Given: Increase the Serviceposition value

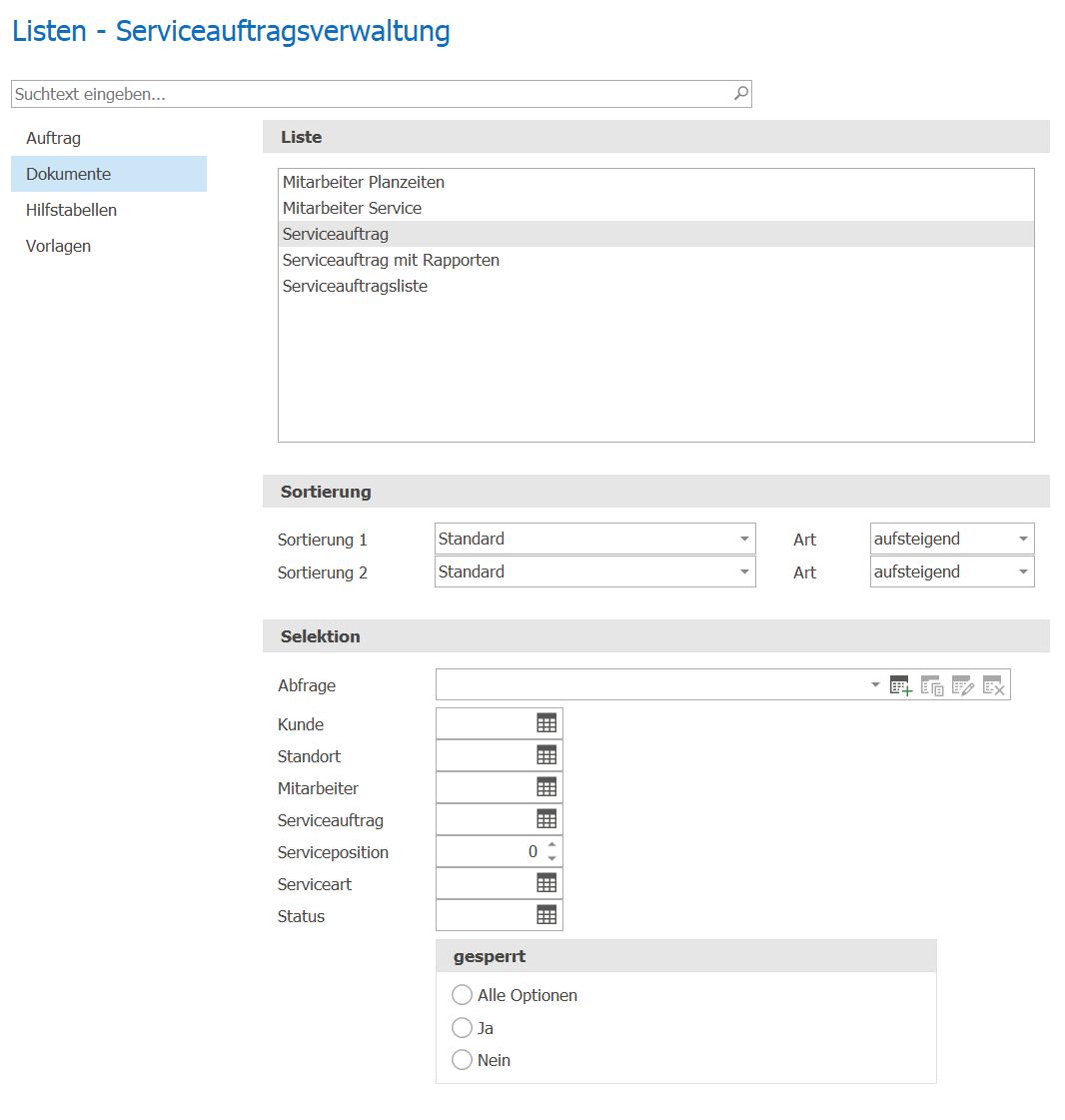Looking at the screenshot, I should pos(551,845).
